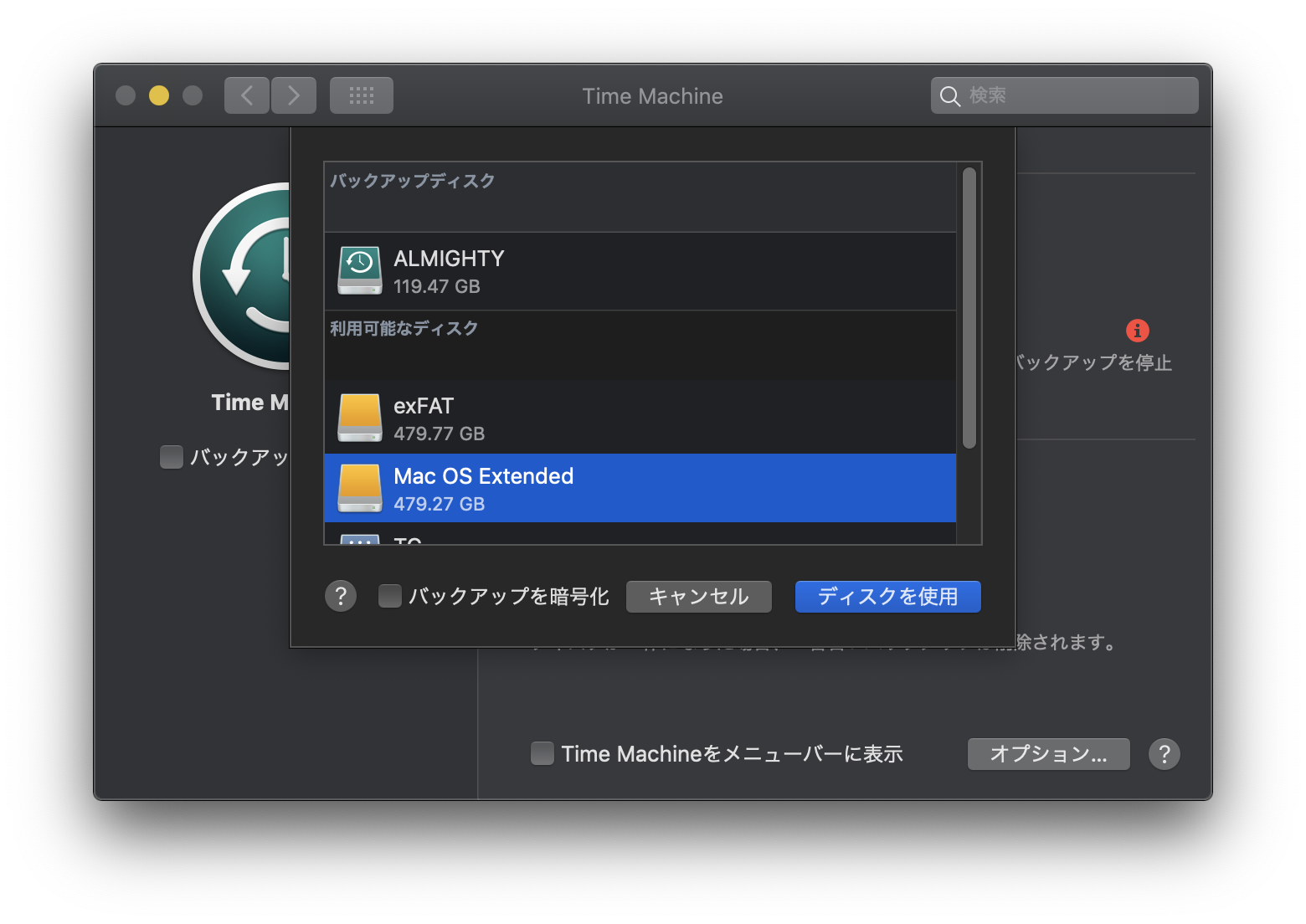Select the exFAT disk name
This screenshot has width=1306, height=924.
[424, 406]
